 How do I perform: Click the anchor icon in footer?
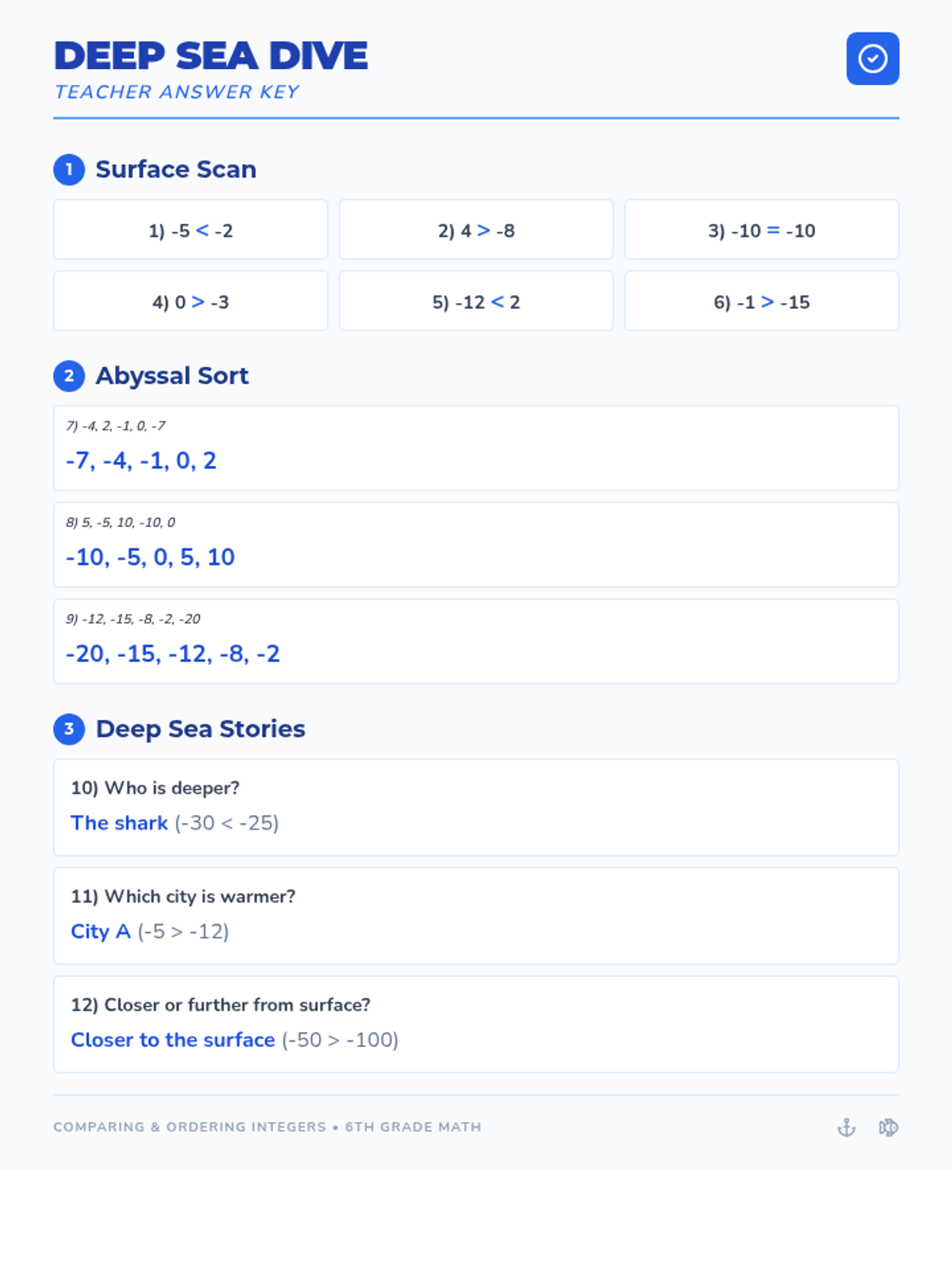(x=846, y=1127)
